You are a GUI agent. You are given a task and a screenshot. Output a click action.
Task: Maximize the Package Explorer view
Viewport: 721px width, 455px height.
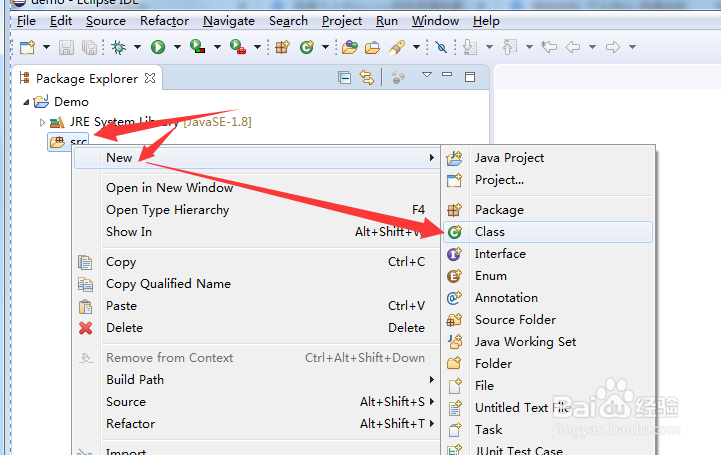[x=470, y=77]
